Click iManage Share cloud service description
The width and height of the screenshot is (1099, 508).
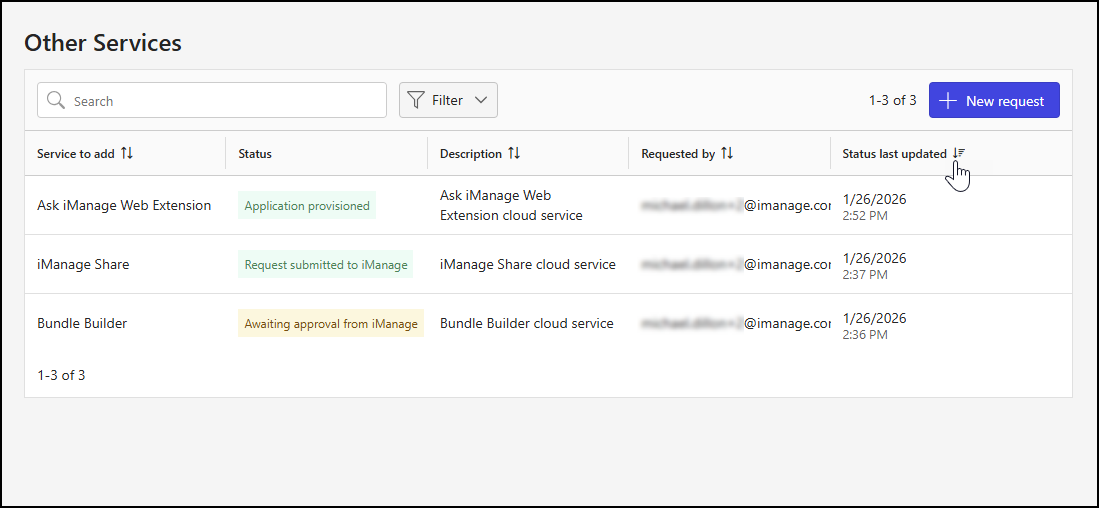(x=528, y=264)
